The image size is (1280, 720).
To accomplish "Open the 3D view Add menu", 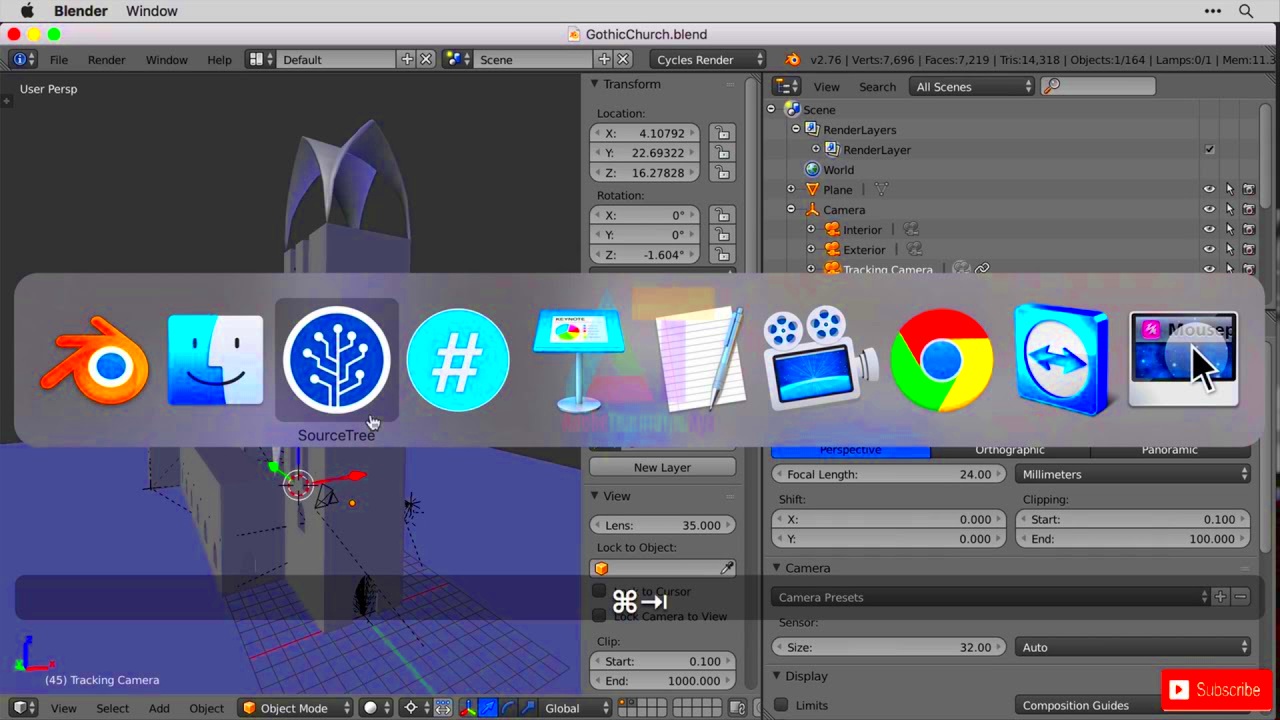I will (x=159, y=708).
